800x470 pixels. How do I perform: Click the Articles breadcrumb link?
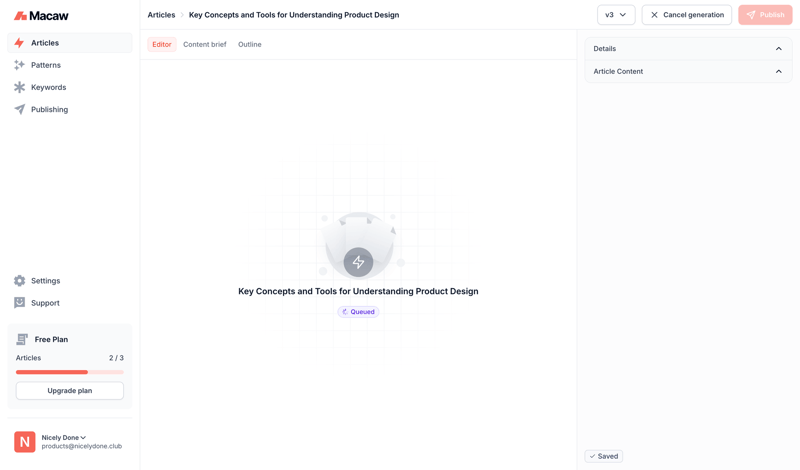[161, 15]
